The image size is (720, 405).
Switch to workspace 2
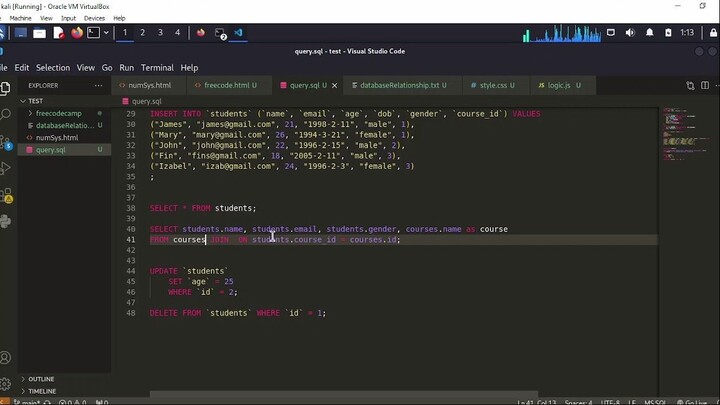click(x=142, y=33)
